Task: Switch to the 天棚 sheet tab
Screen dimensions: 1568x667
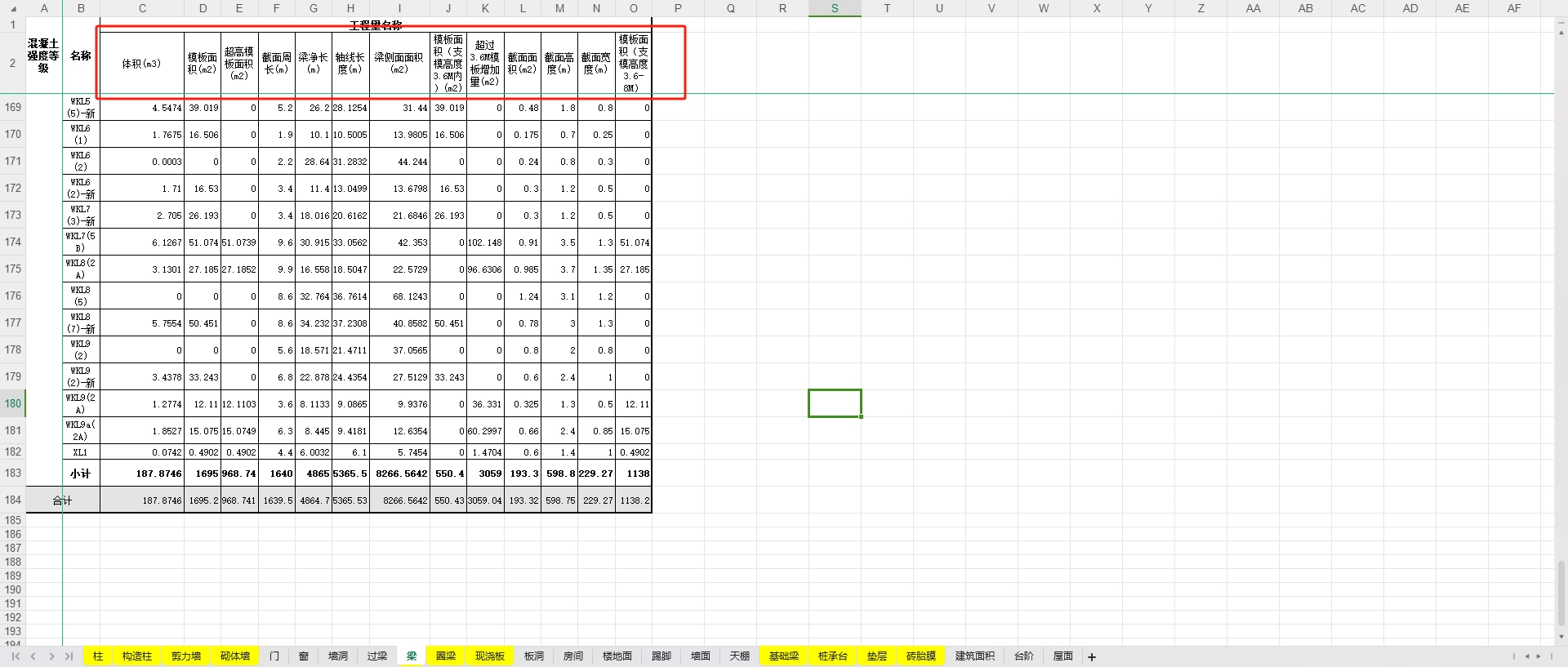Action: click(x=740, y=656)
